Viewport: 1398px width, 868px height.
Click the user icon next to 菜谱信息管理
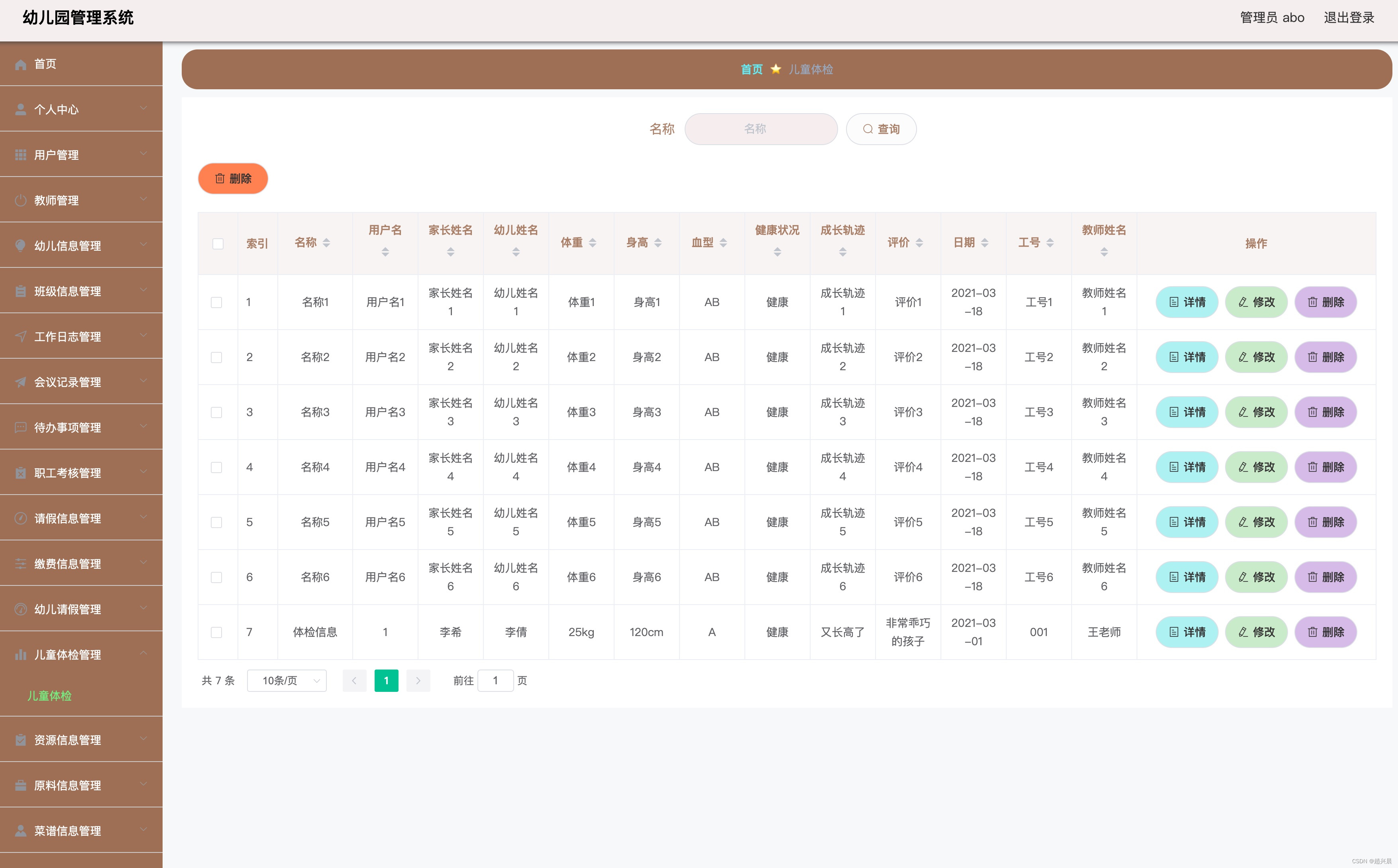(x=21, y=831)
